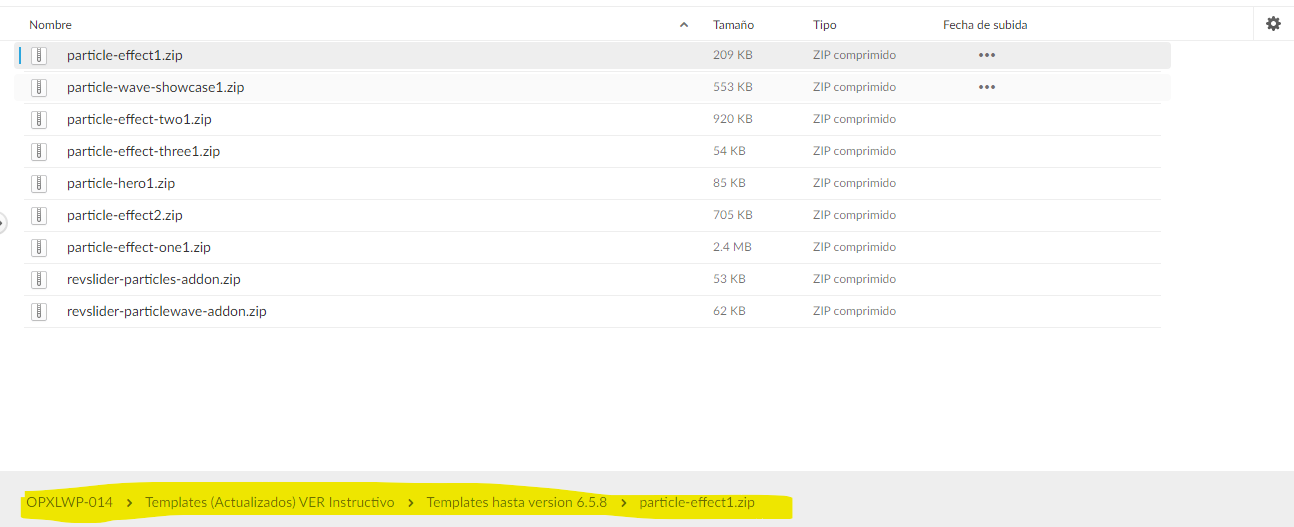Sort files by Tipo column
This screenshot has height=527, width=1294.
pyautogui.click(x=825, y=25)
